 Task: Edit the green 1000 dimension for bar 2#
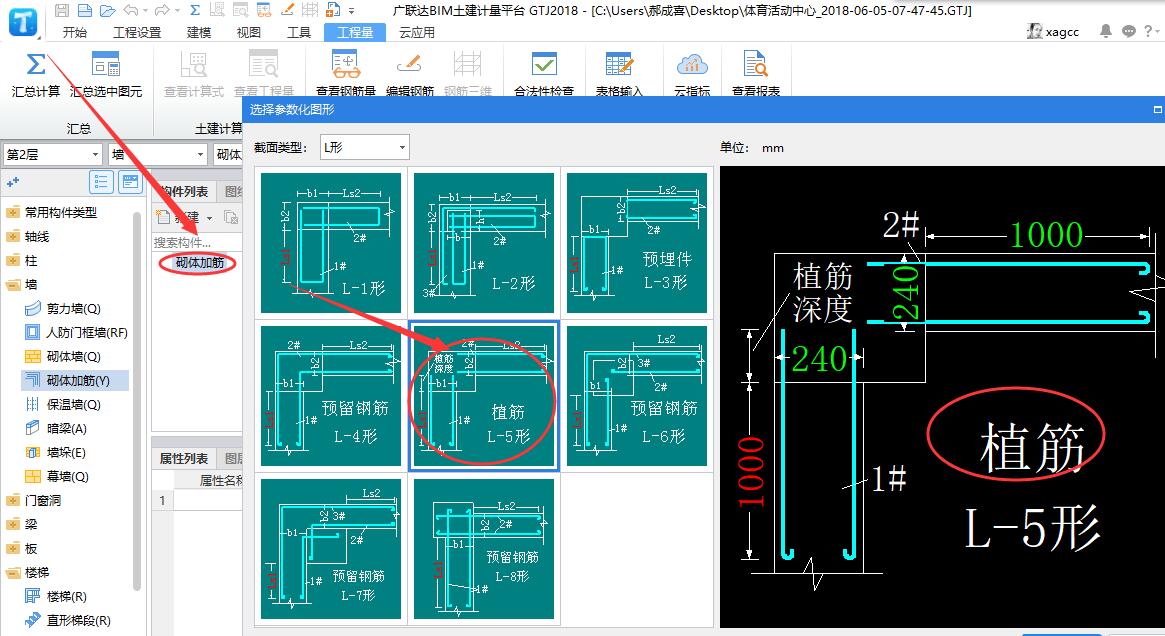[x=1046, y=236]
